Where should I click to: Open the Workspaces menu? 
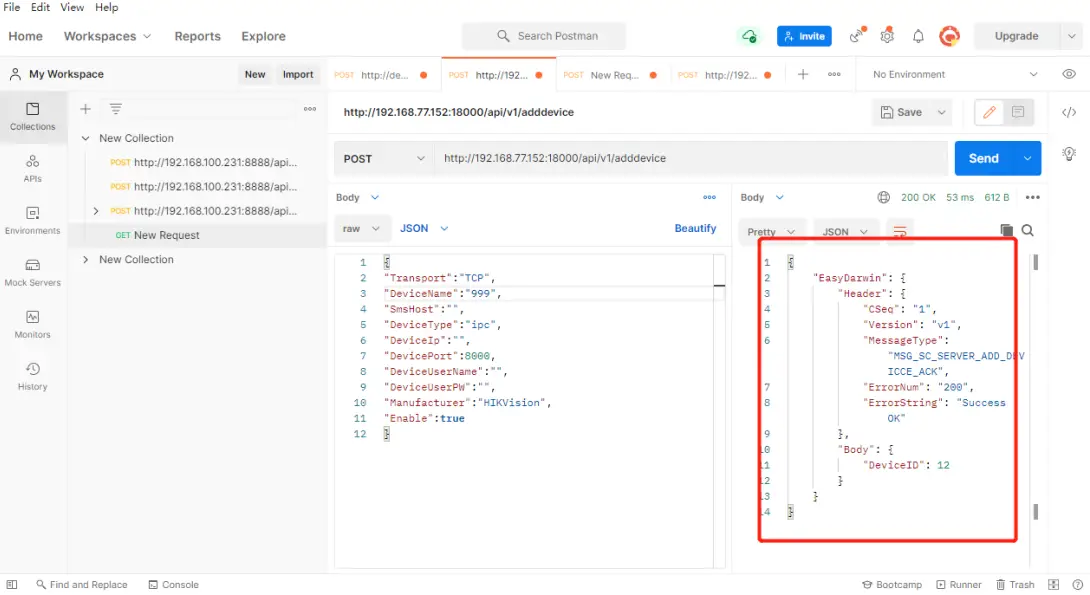tap(107, 36)
